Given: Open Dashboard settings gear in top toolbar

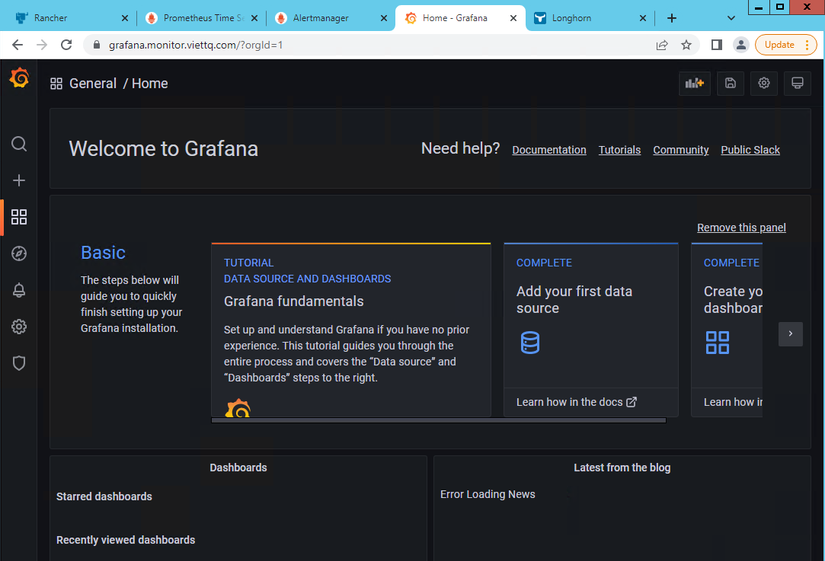Looking at the screenshot, I should pos(764,83).
